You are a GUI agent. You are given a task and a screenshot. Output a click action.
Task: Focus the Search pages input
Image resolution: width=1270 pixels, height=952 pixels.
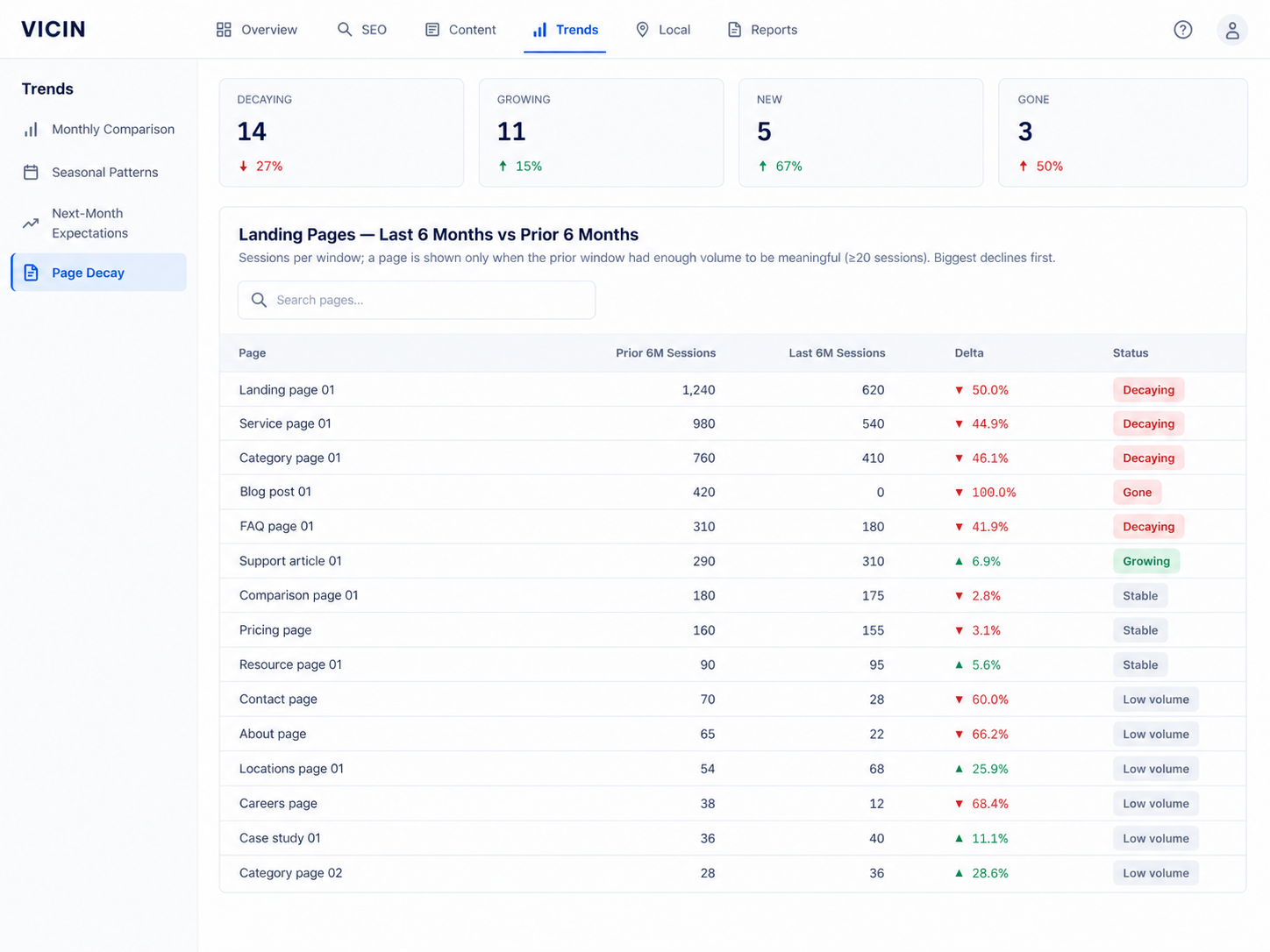[x=417, y=300]
